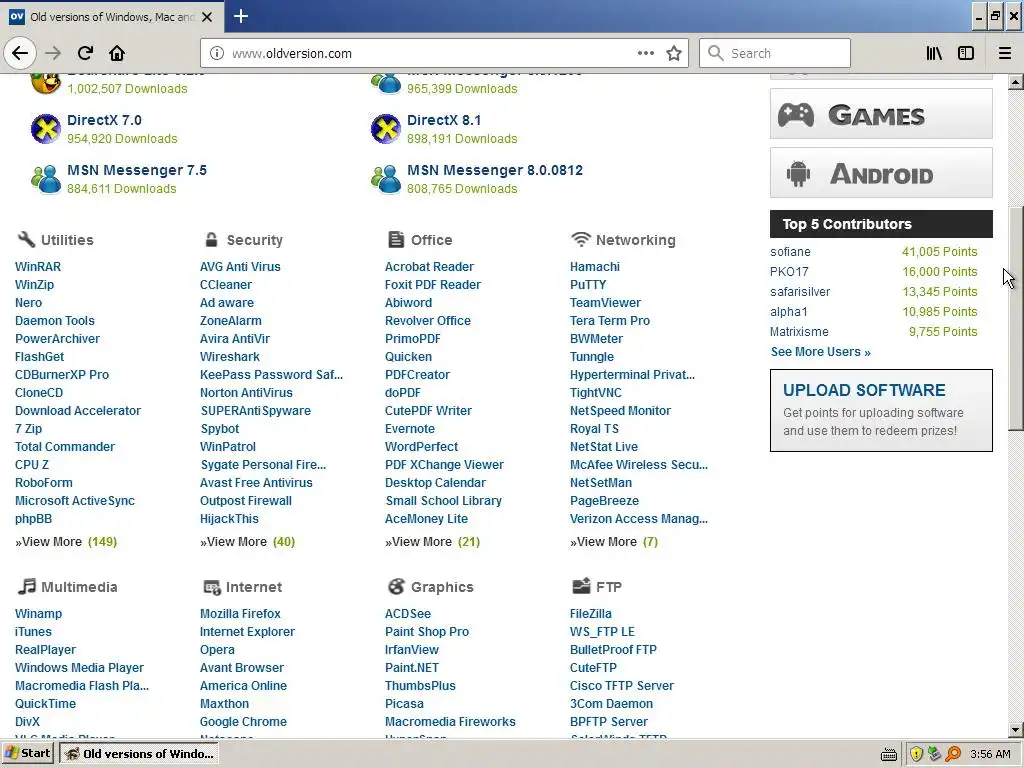Click the Graphics category icon
The width and height of the screenshot is (1024, 768).
pyautogui.click(x=396, y=586)
